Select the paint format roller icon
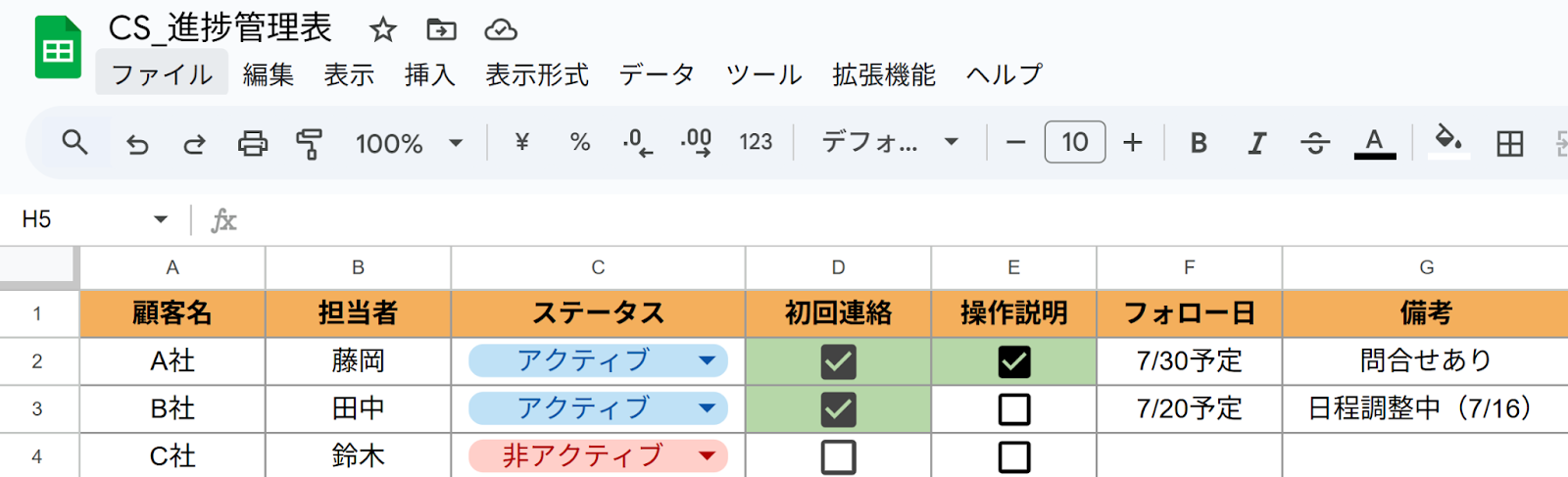Screen dimensions: 1568x477 pyautogui.click(x=310, y=144)
